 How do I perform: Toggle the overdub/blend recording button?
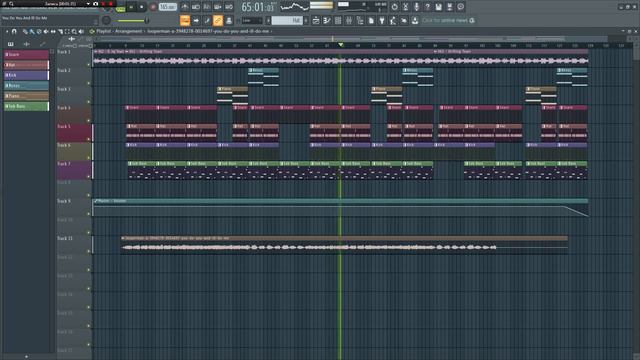click(218, 7)
